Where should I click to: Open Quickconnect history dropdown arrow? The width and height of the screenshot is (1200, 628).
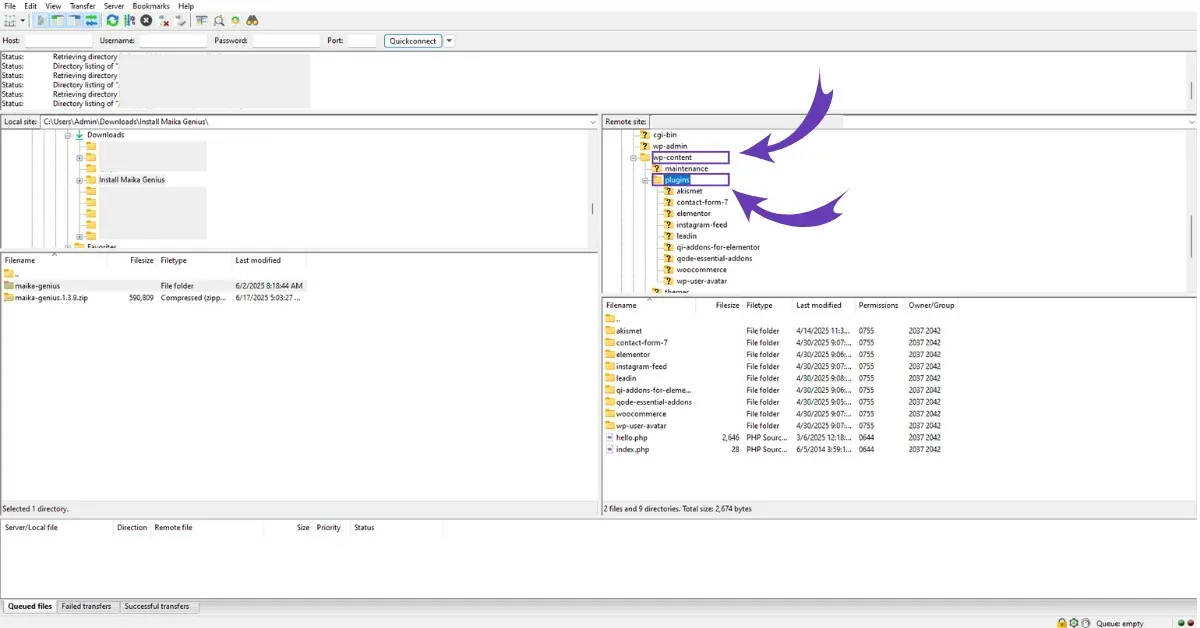click(x=449, y=41)
